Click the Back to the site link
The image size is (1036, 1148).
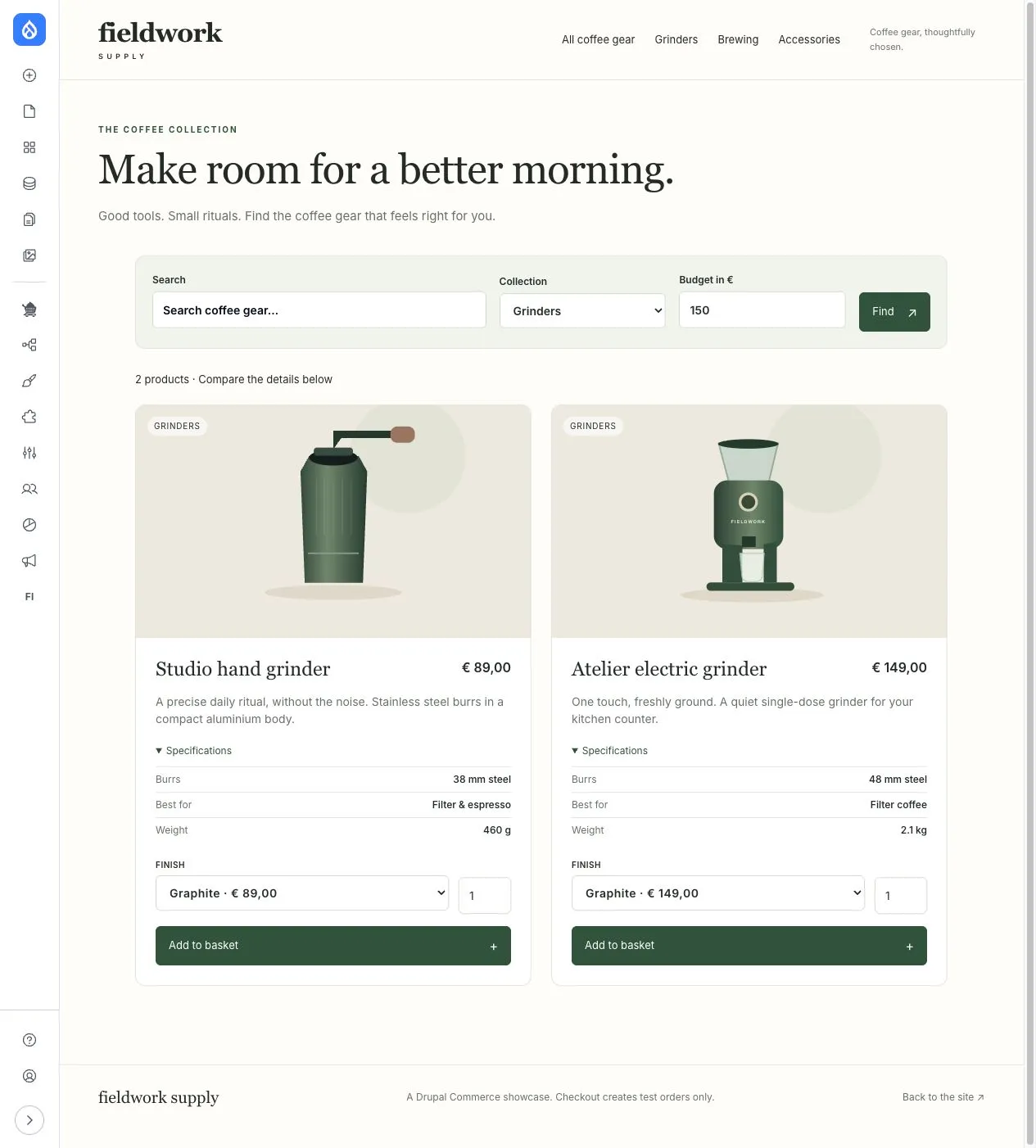(943, 1097)
